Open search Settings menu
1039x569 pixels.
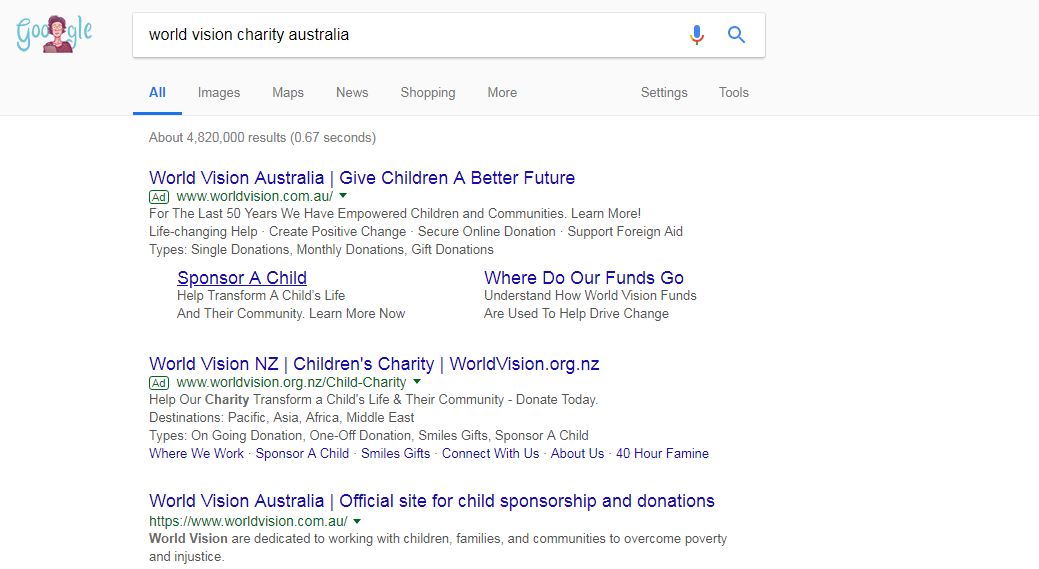[x=664, y=92]
